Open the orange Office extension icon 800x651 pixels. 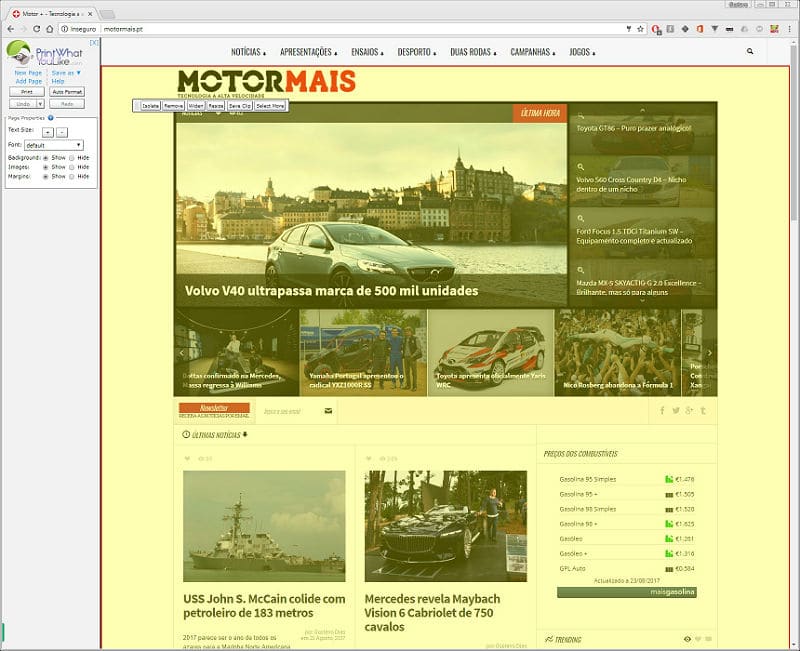click(x=700, y=29)
